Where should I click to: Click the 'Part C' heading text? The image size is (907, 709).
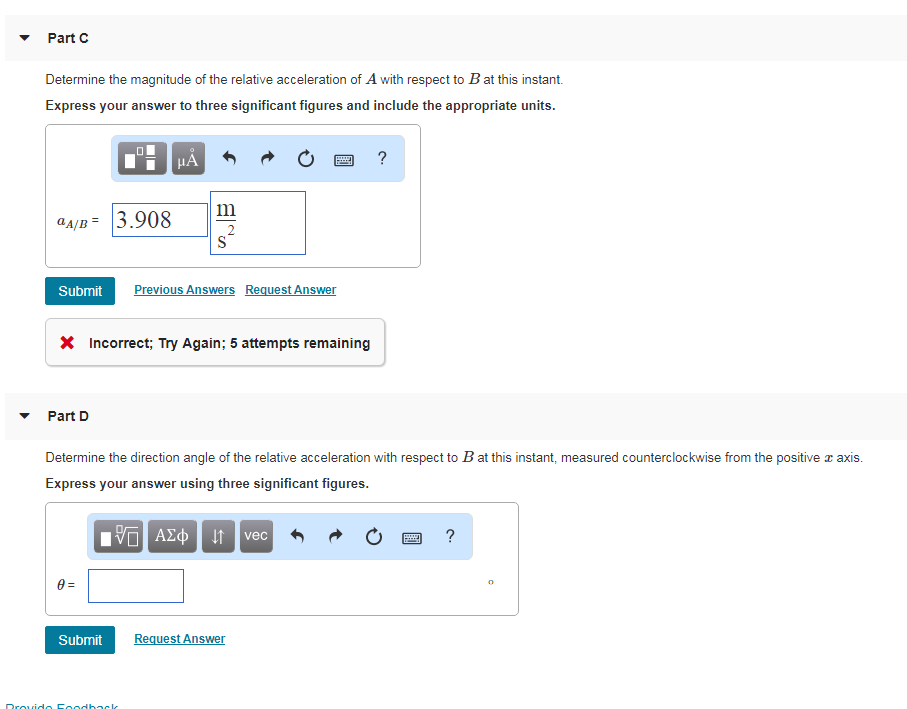coord(68,38)
